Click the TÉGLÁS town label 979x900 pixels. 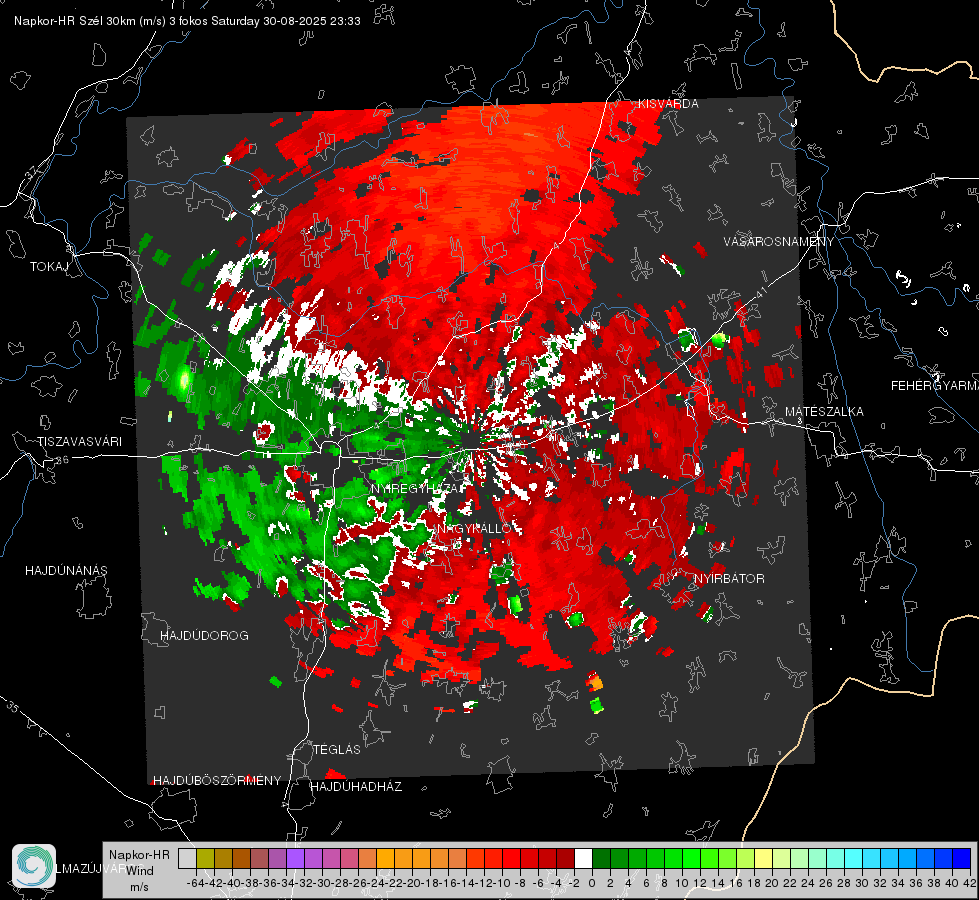pos(337,750)
